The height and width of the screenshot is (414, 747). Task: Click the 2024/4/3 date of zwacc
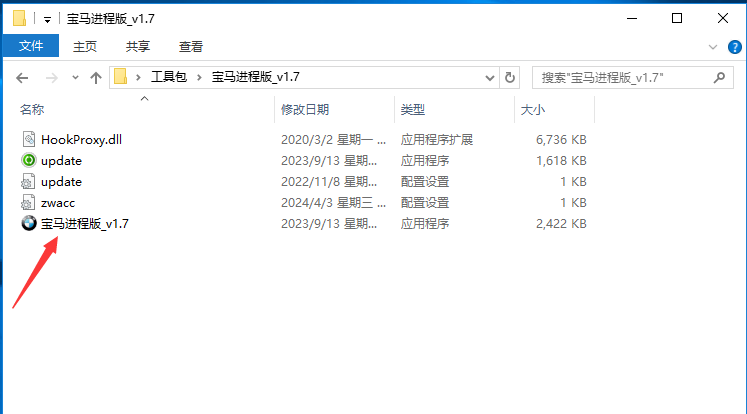(333, 202)
